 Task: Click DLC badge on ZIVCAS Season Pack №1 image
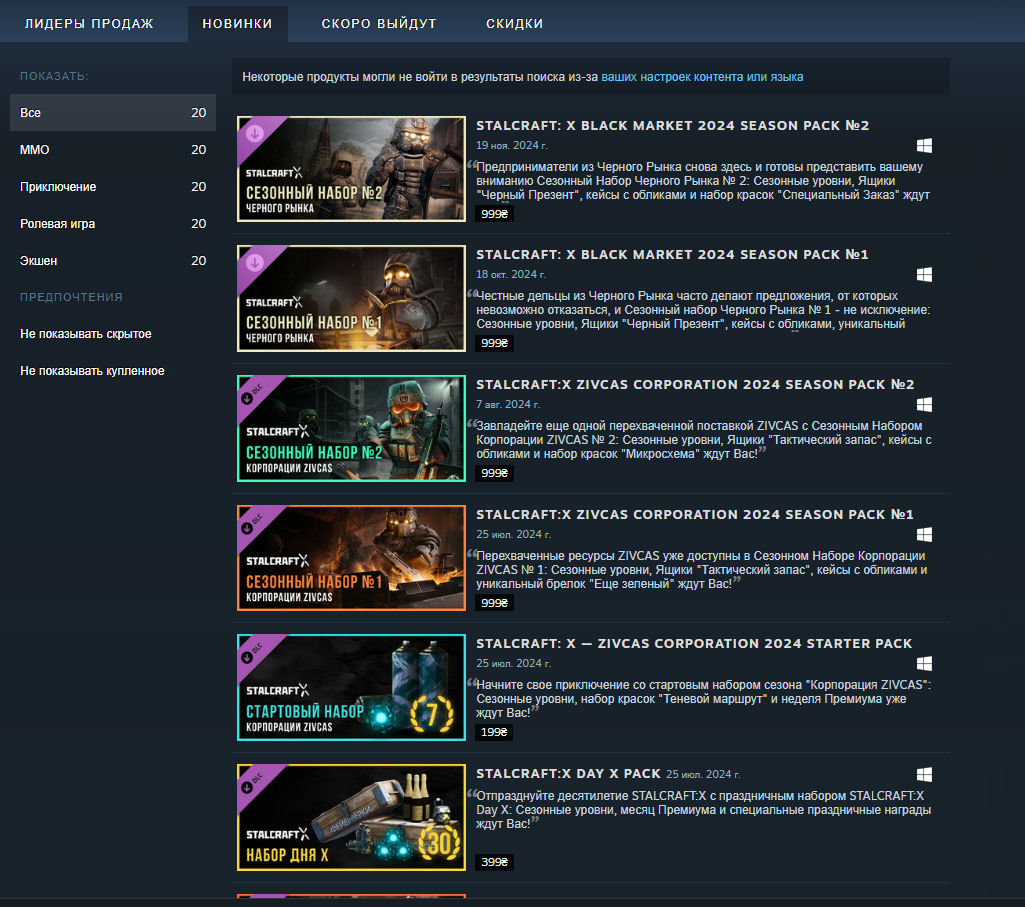(x=251, y=524)
